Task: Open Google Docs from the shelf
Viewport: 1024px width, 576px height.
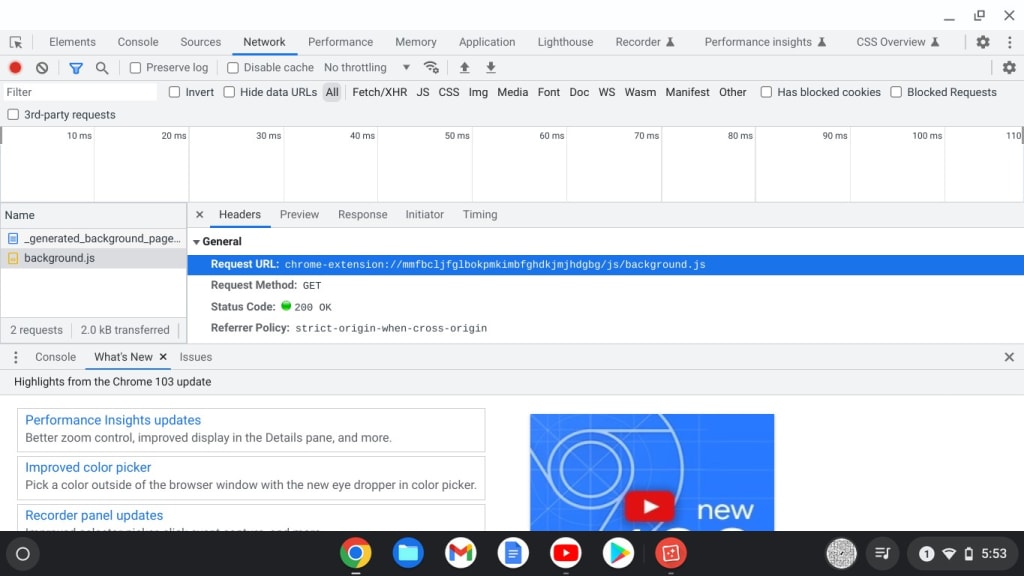Action: click(513, 553)
